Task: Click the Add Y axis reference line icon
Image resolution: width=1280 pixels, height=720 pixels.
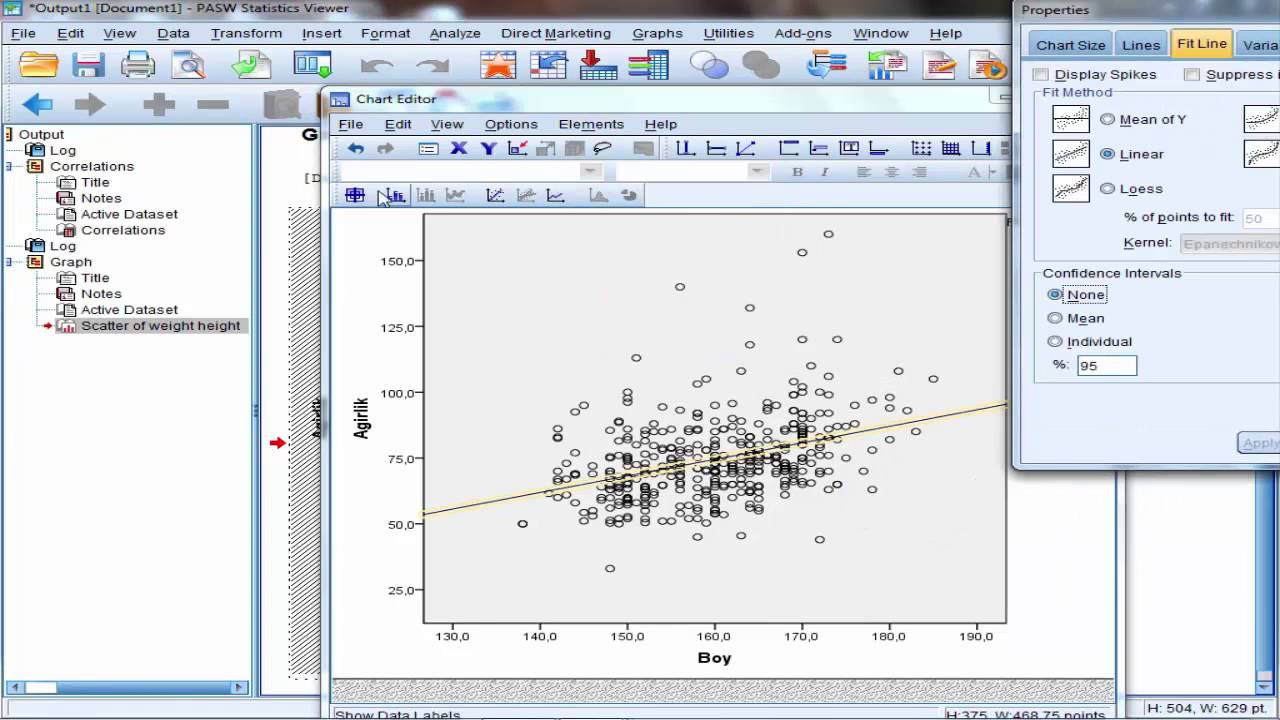Action: (716, 148)
